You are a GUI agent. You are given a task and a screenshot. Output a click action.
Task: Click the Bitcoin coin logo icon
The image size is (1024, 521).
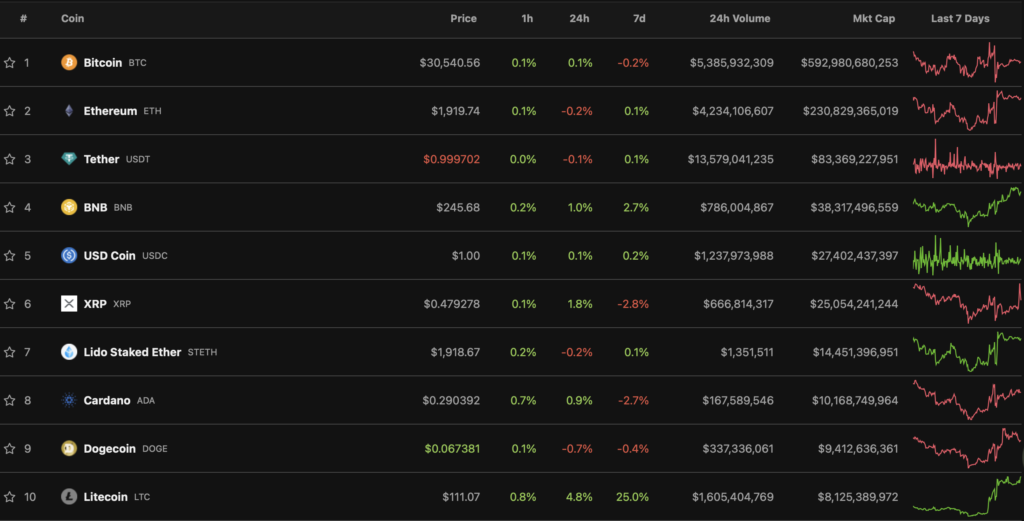pos(69,63)
